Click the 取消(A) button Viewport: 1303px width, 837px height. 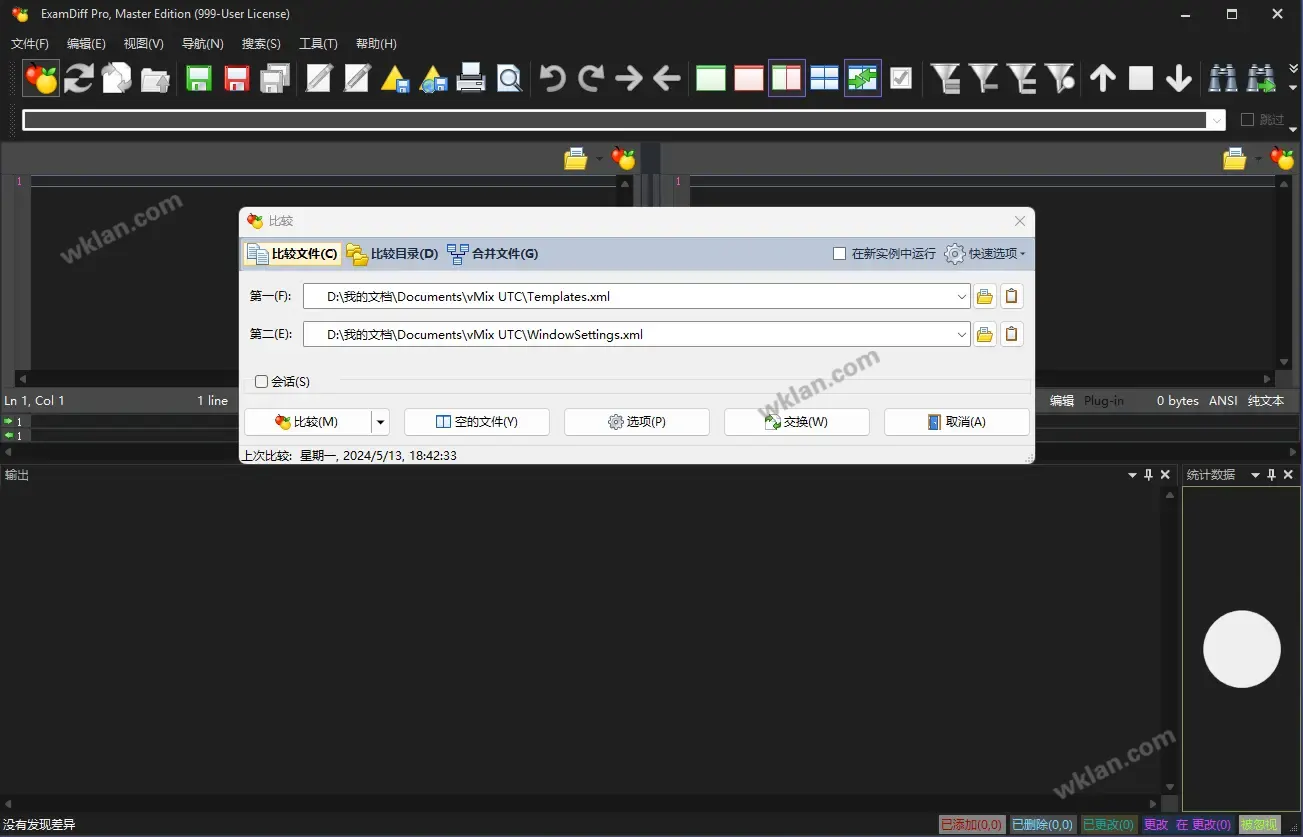point(957,422)
